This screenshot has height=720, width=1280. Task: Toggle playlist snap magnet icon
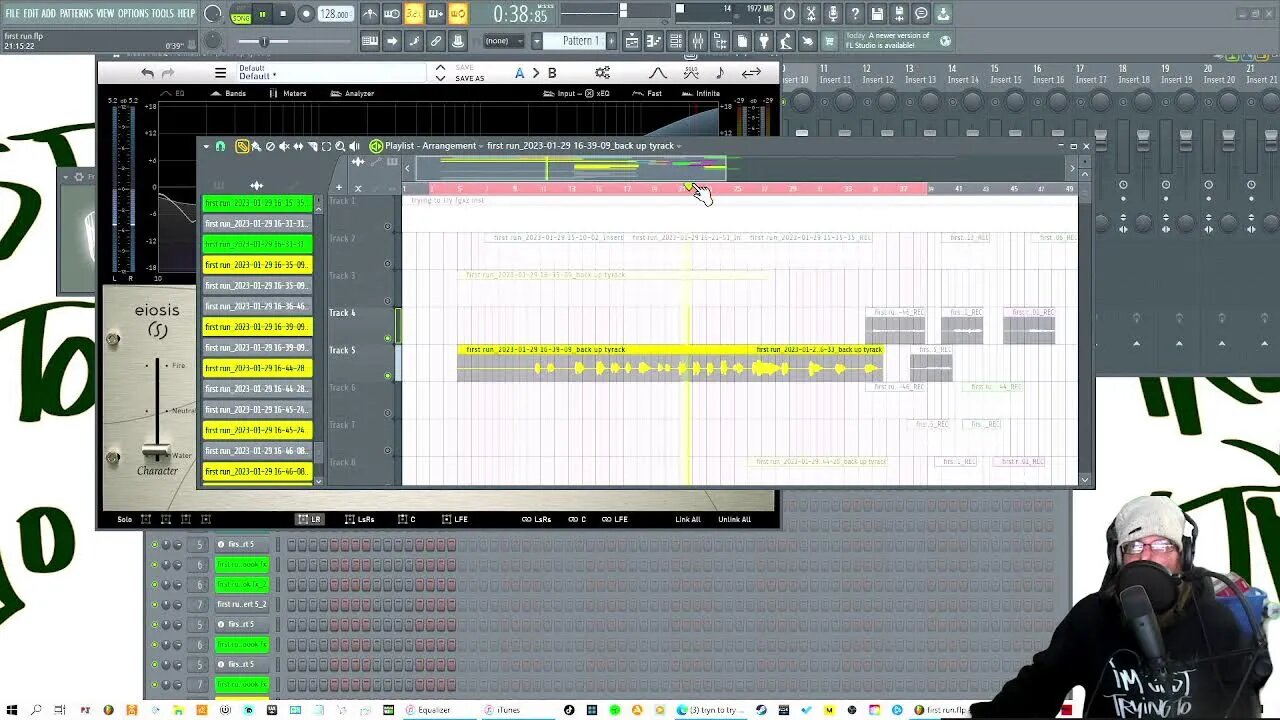point(220,146)
